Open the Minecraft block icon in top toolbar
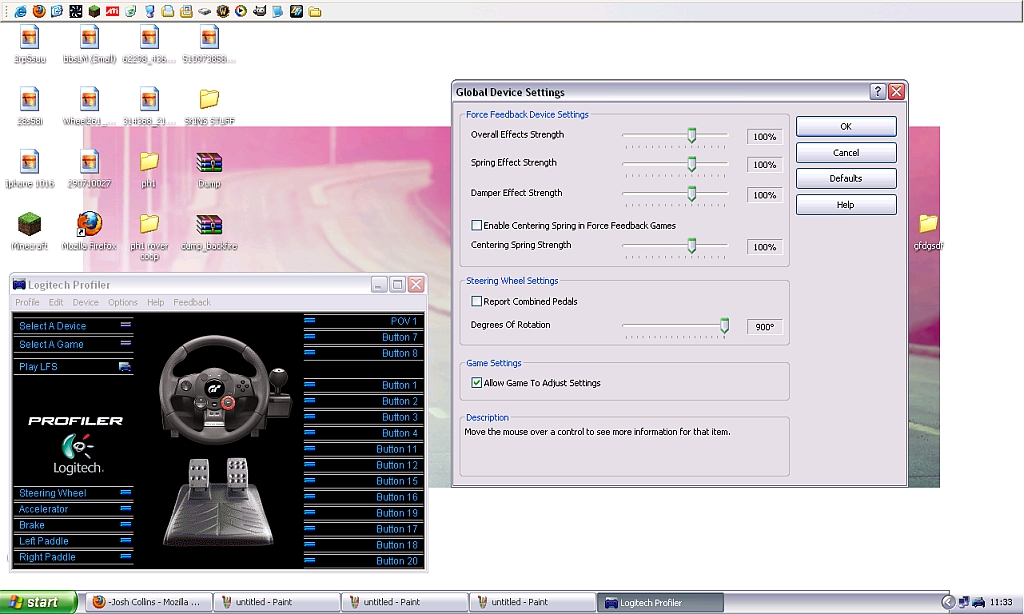The width and height of the screenshot is (1024, 614). (94, 11)
